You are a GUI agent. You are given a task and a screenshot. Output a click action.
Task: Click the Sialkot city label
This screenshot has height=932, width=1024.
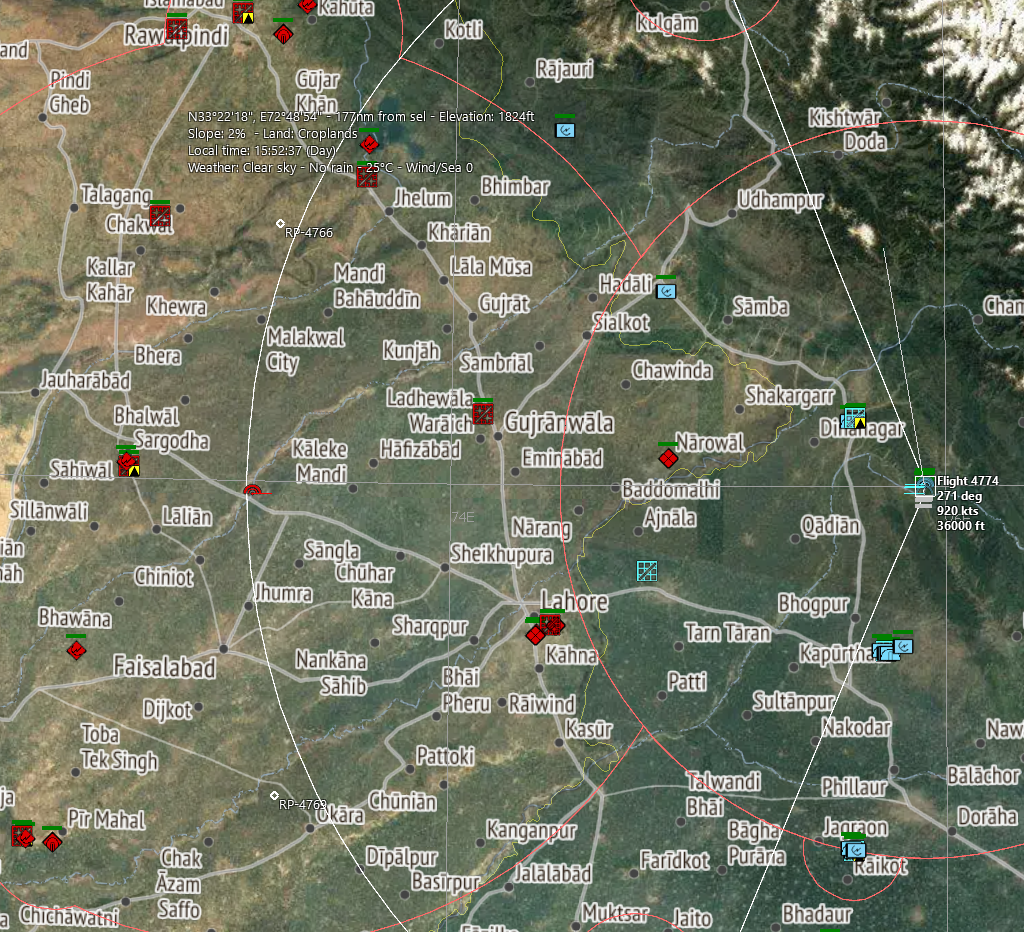(621, 323)
